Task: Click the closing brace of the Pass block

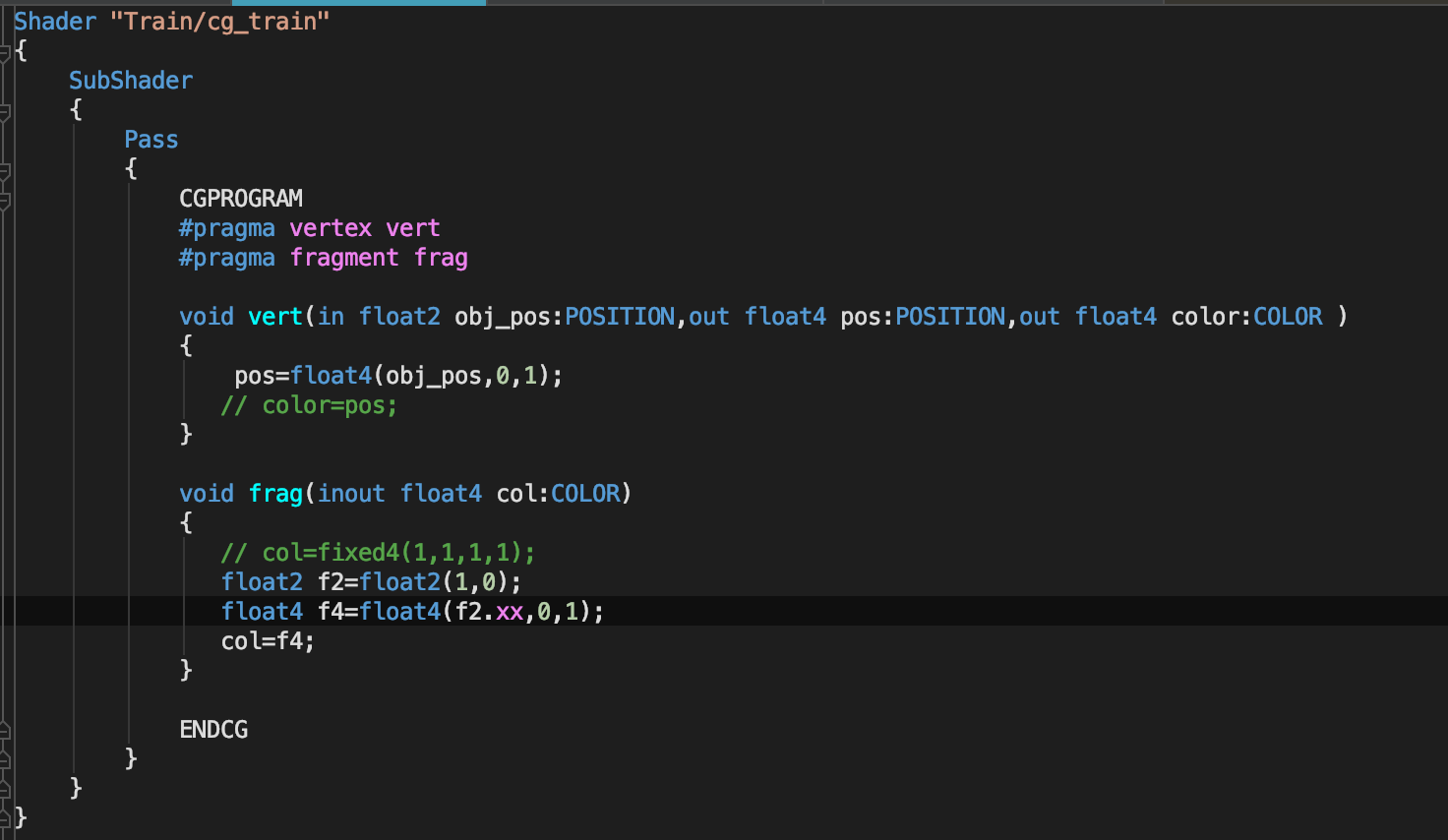Action: coord(131,759)
